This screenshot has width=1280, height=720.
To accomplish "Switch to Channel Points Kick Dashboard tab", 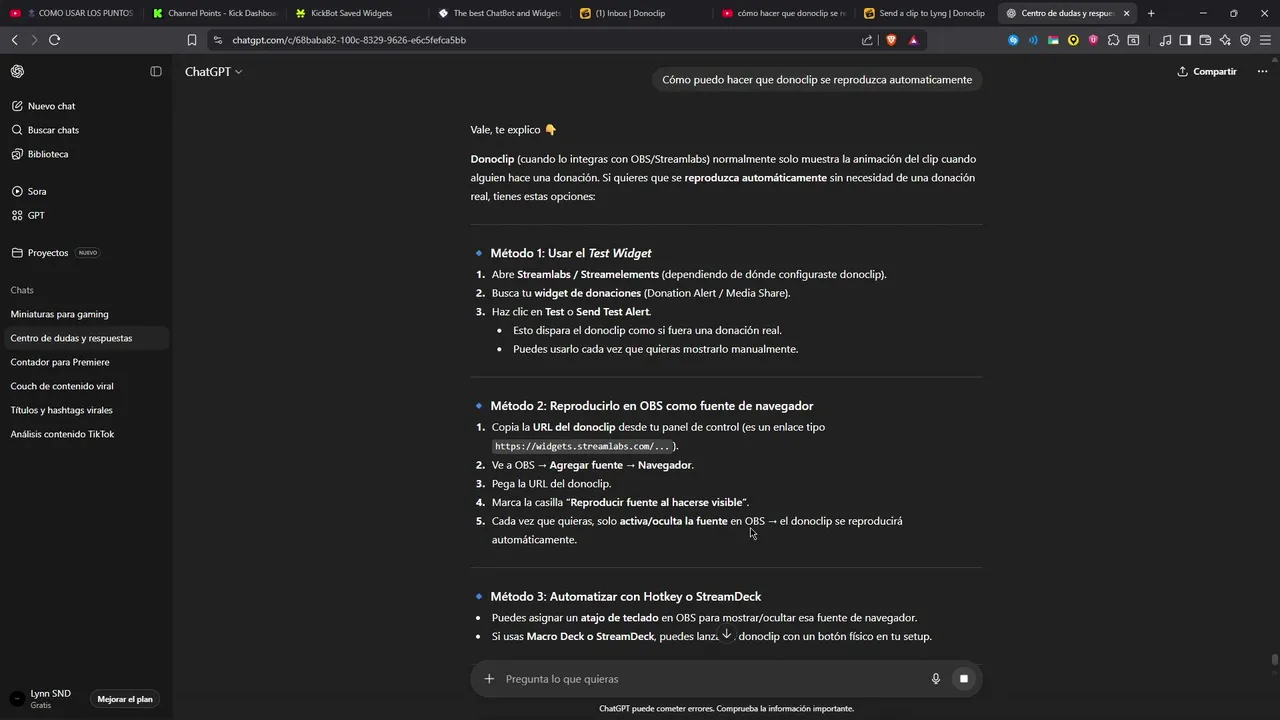I will pos(214,13).
